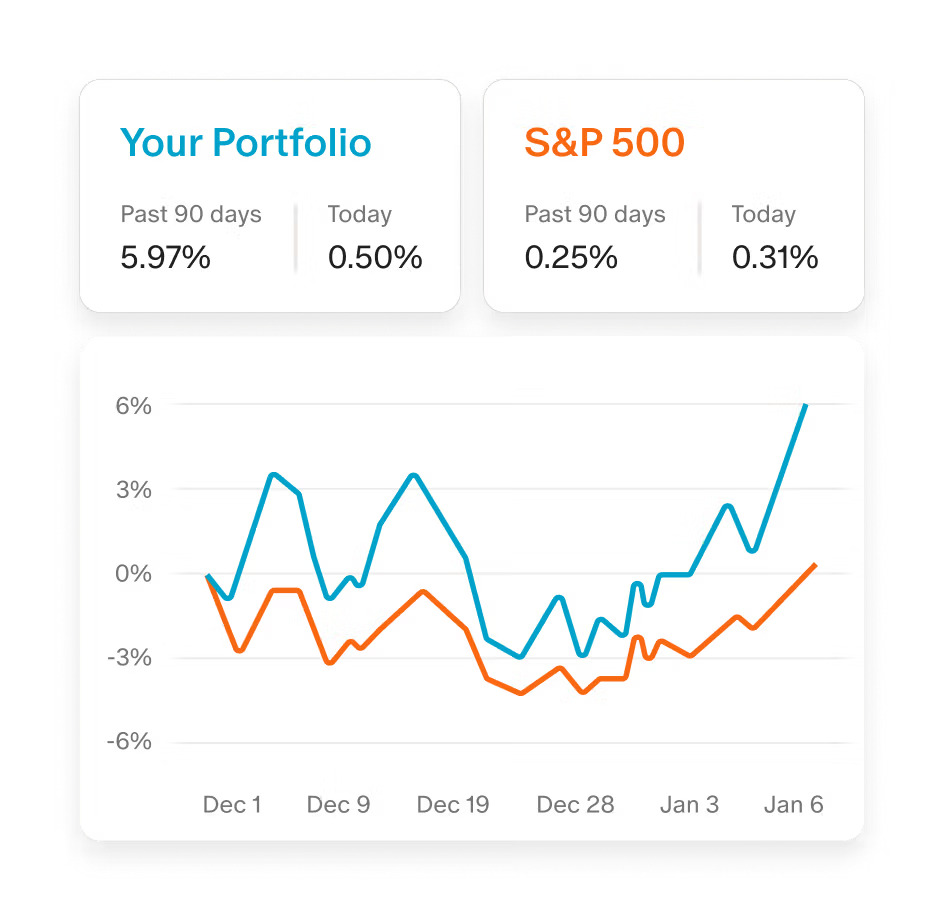Click the S&P 500 Today value 0.31%
The height and width of the screenshot is (921, 944).
775,258
